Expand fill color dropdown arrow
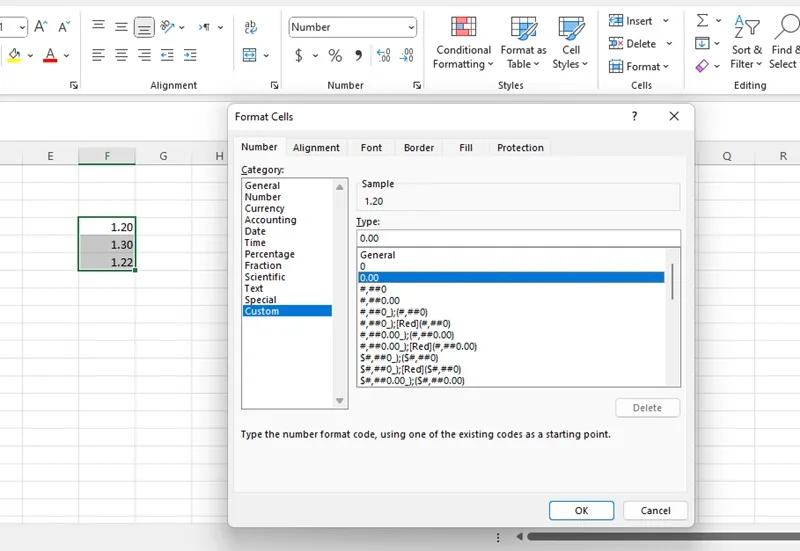The width and height of the screenshot is (800, 551). (x=31, y=55)
